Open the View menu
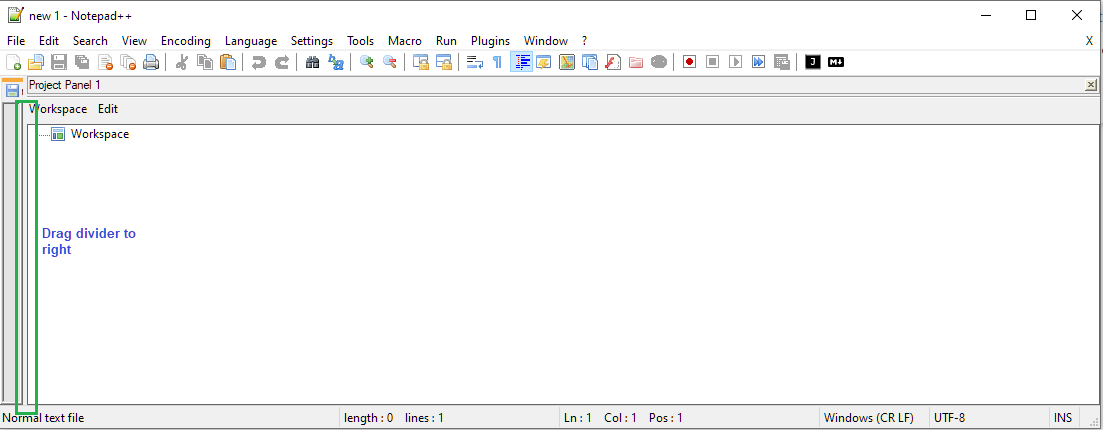The height and width of the screenshot is (430, 1103). [134, 41]
